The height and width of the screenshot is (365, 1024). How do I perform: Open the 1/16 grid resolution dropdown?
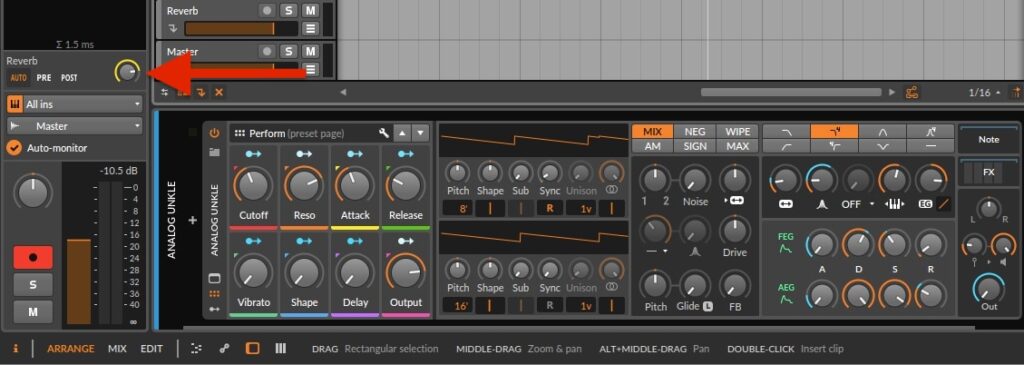985,93
